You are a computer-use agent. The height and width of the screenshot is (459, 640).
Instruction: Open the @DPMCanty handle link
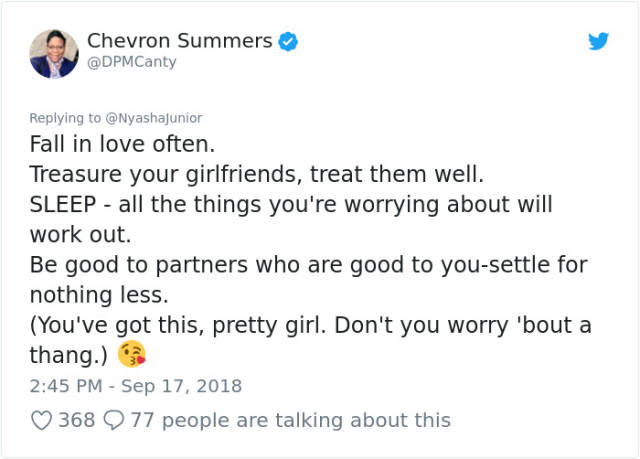click(132, 62)
